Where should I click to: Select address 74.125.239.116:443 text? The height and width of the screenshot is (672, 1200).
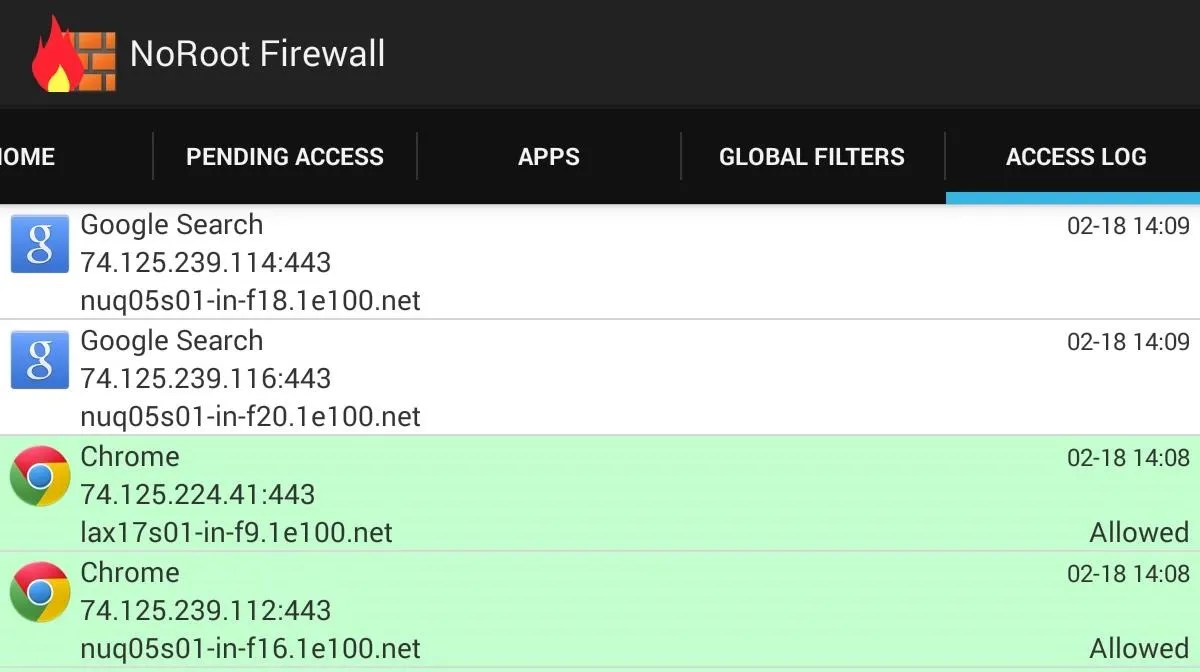[x=205, y=378]
